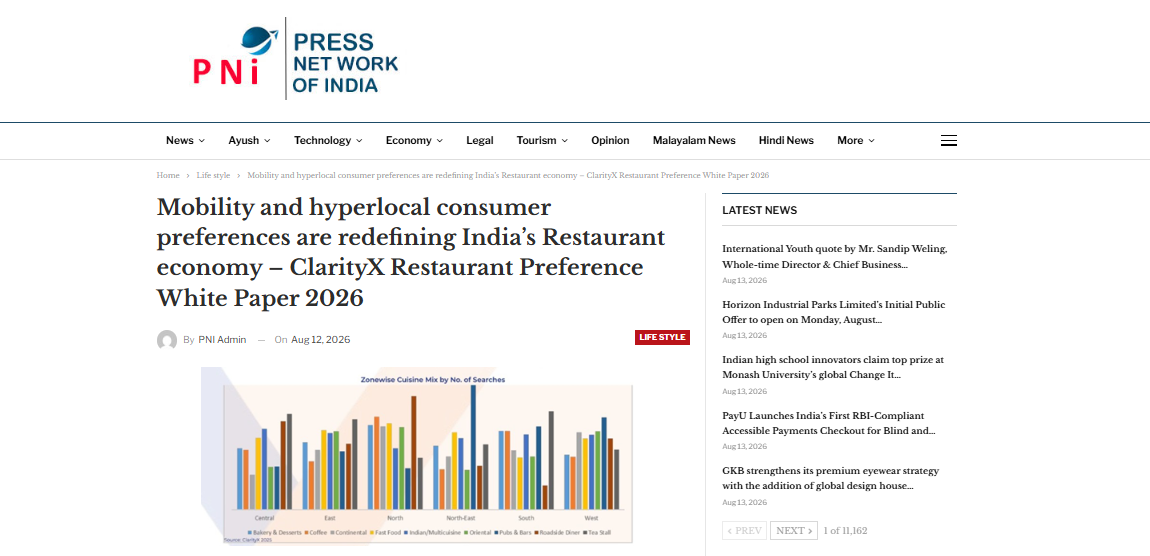1150x556 pixels.
Task: Click the PNI Admin author avatar
Action: [166, 340]
